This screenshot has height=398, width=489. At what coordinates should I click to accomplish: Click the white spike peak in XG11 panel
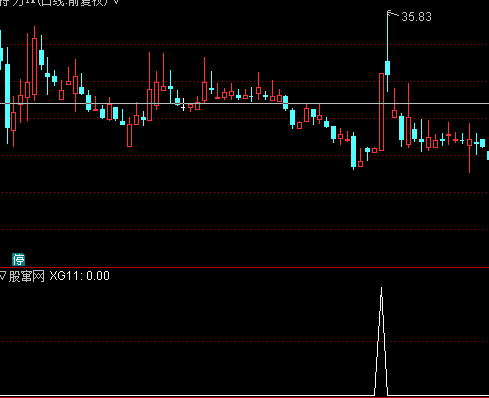[381, 289]
